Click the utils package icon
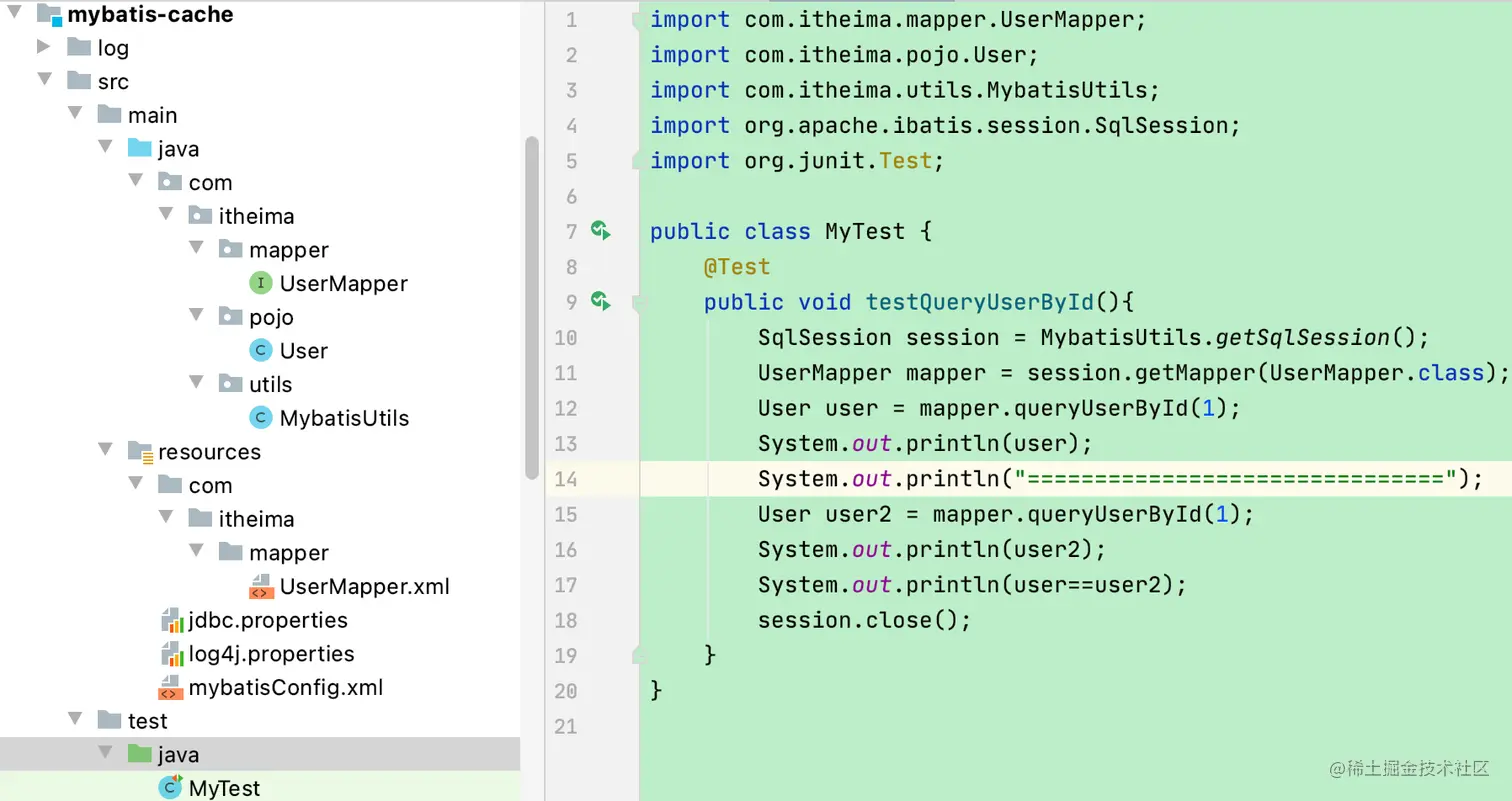1512x801 pixels. [x=231, y=384]
